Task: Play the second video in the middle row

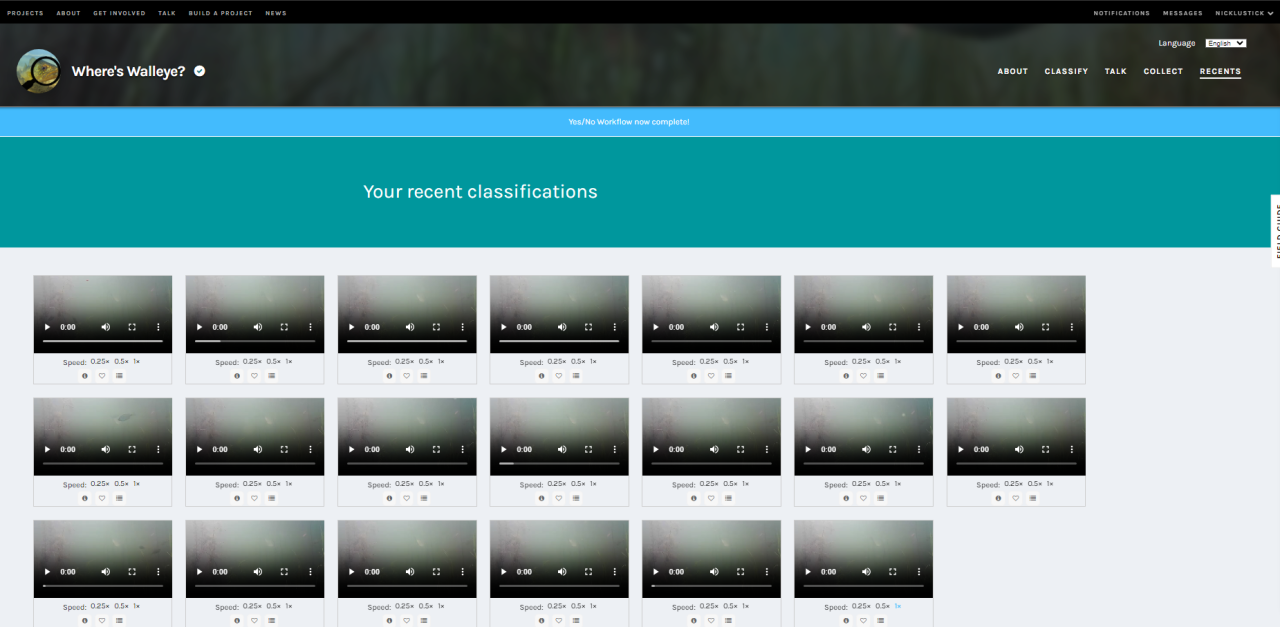Action: [198, 449]
